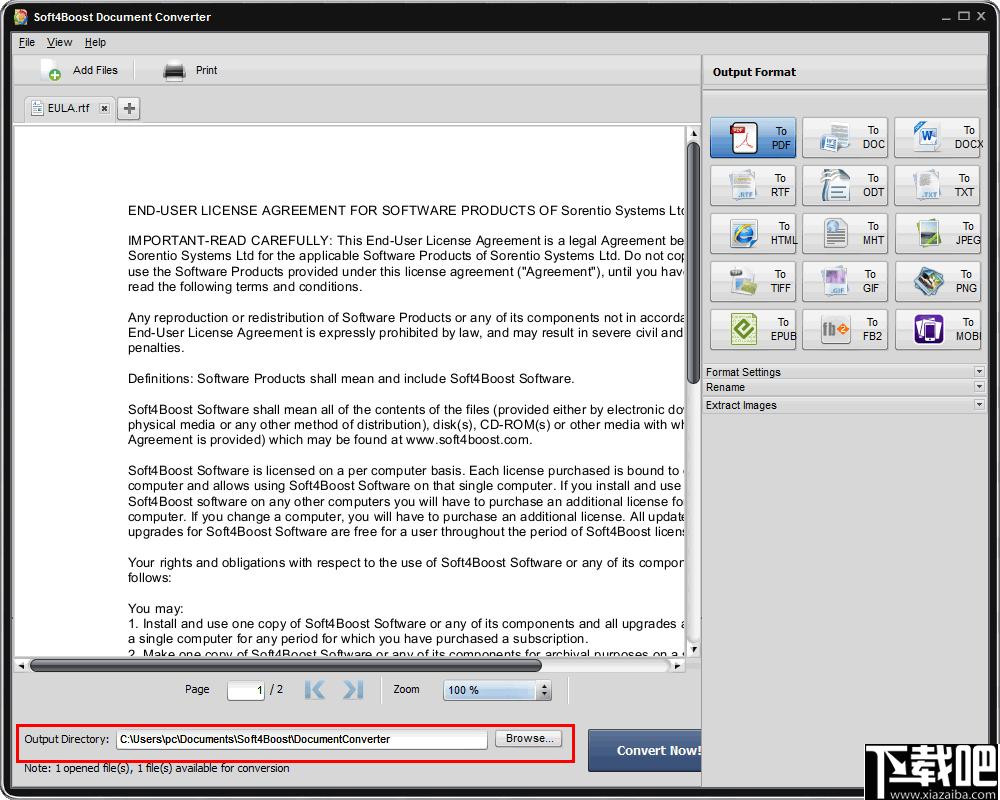Viewport: 1000px width, 800px height.
Task: Choose the To DOC output format
Action: tap(844, 137)
